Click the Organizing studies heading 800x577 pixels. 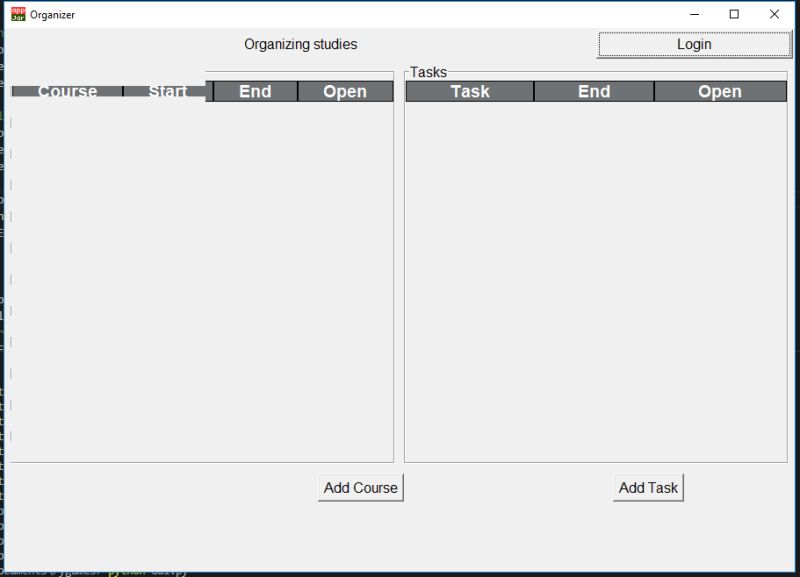coord(300,44)
